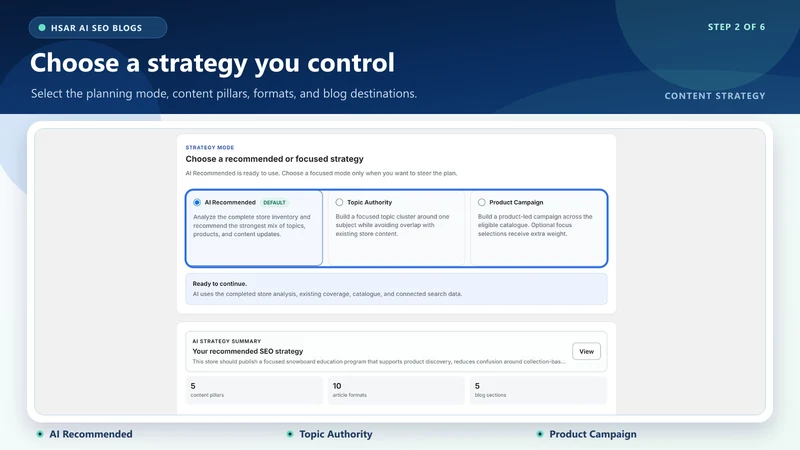This screenshot has width=800, height=450.
Task: Click the AI Recommended card description text
Action: click(252, 226)
